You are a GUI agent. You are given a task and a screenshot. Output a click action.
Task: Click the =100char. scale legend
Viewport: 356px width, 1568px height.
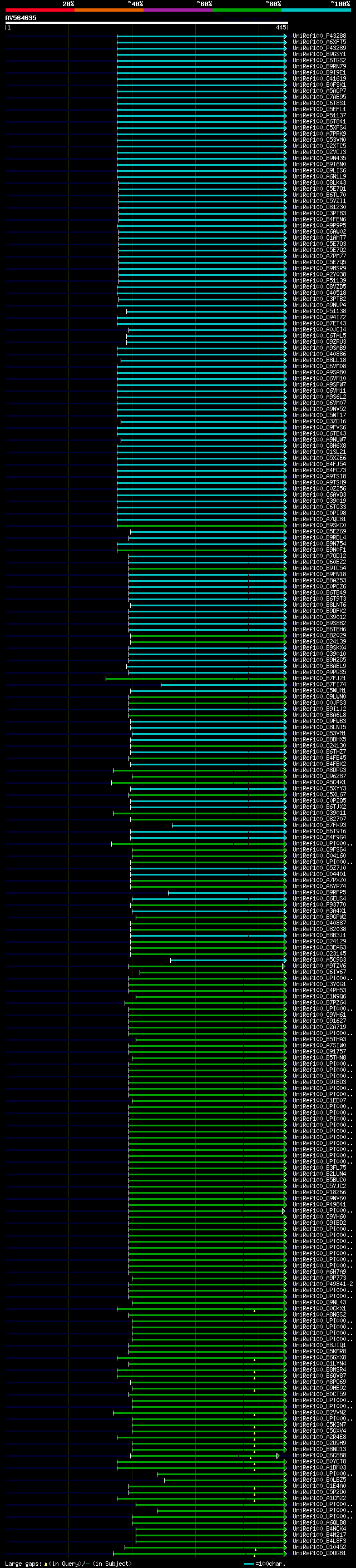[265, 1564]
